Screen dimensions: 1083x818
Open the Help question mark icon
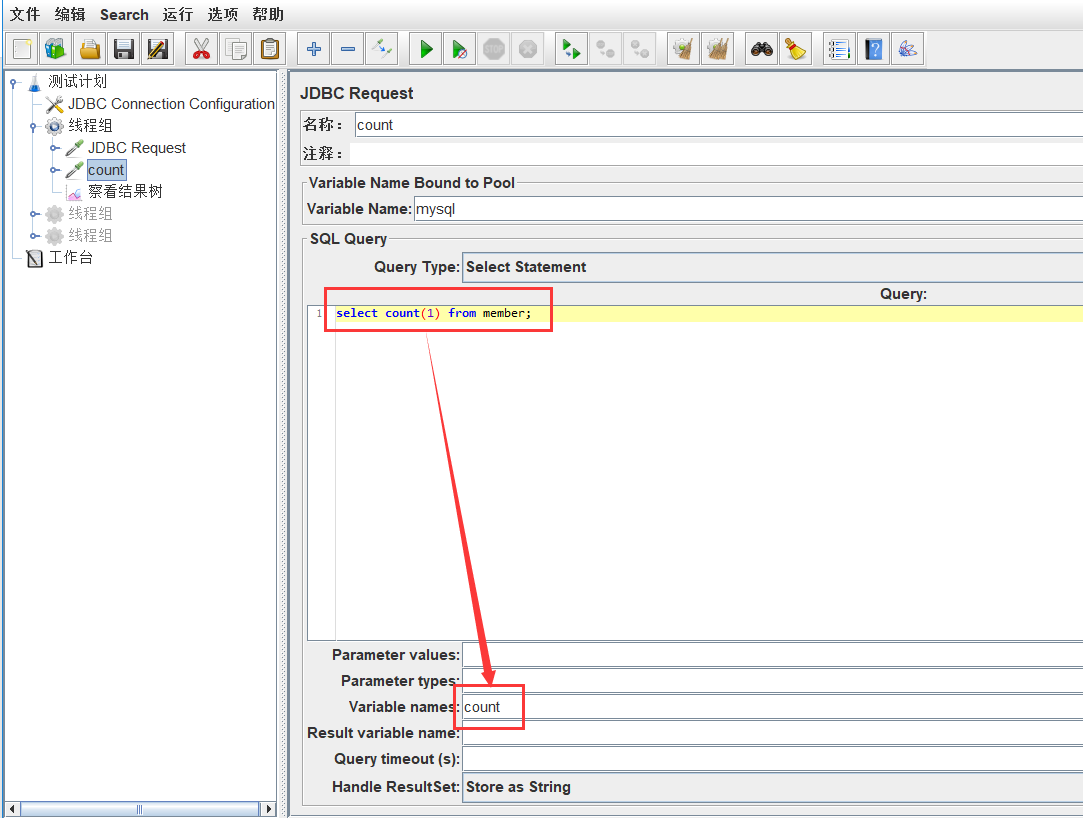click(x=874, y=49)
